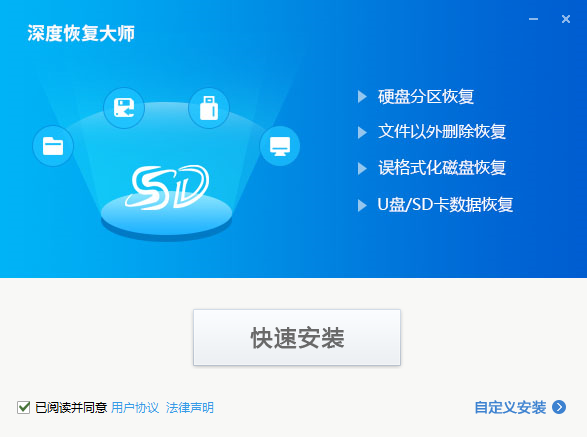Click the SD logo on the pedestal

167,187
